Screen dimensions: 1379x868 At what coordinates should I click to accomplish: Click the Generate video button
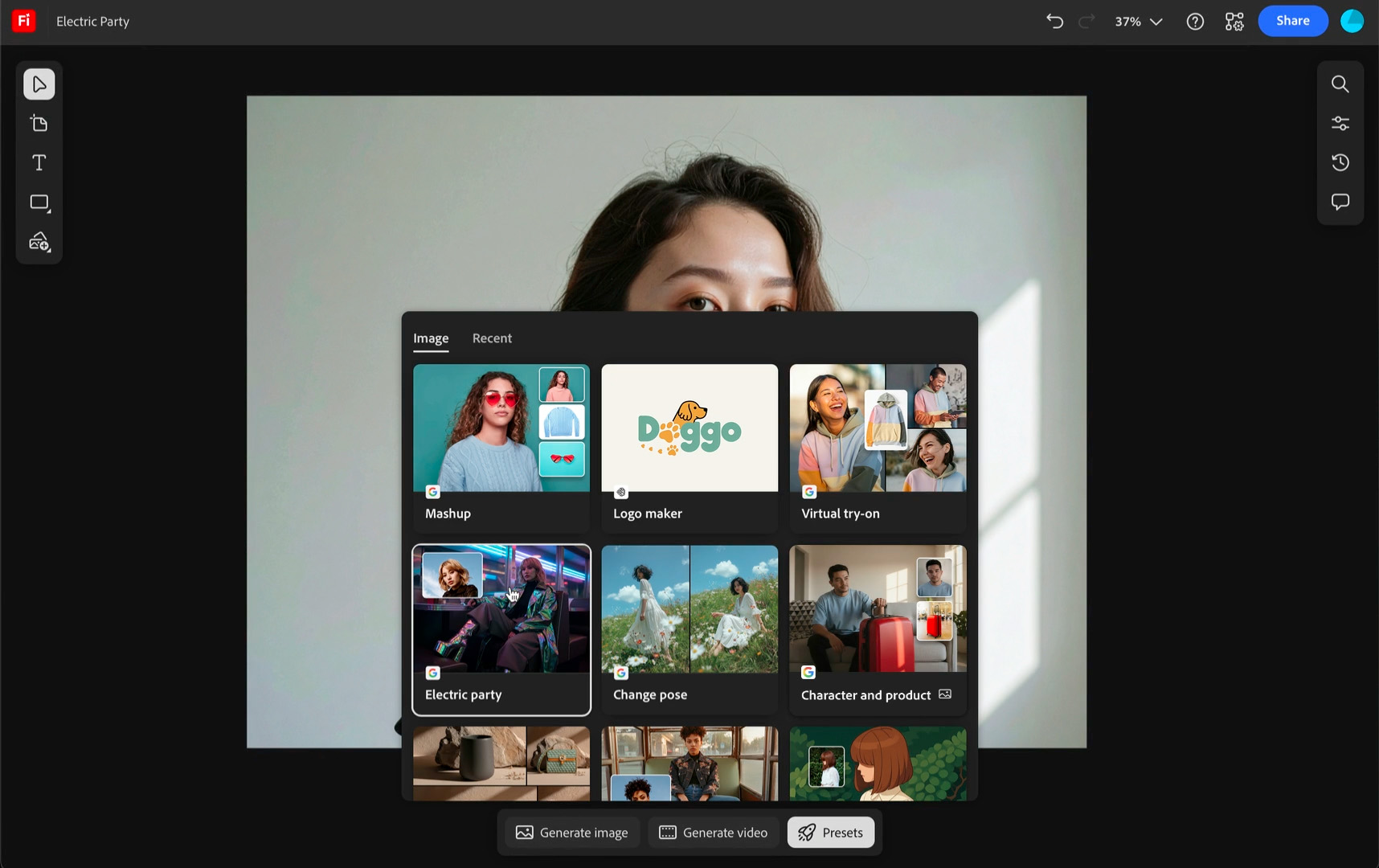713,833
